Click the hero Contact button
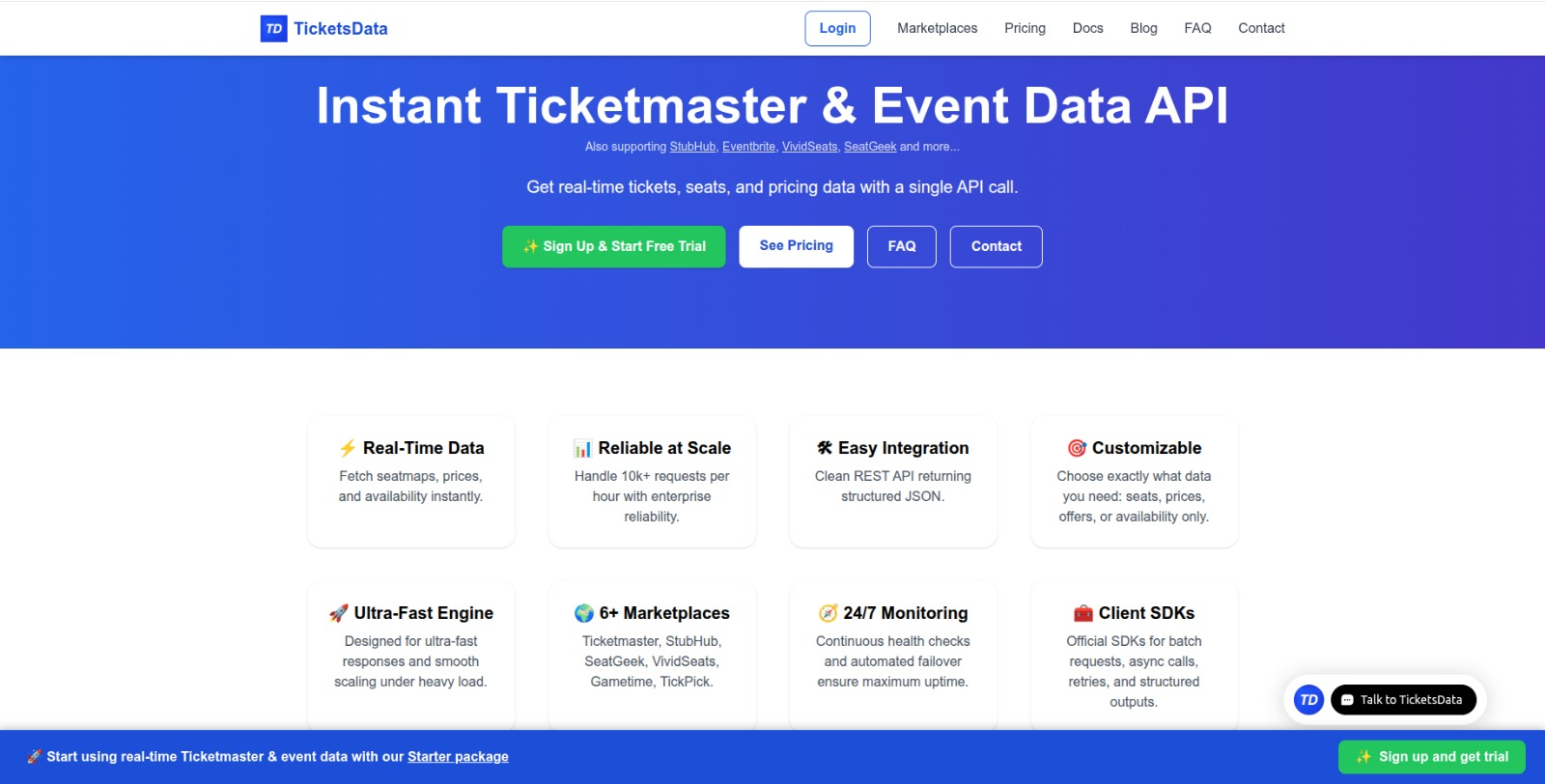This screenshot has width=1545, height=784. pos(996,246)
